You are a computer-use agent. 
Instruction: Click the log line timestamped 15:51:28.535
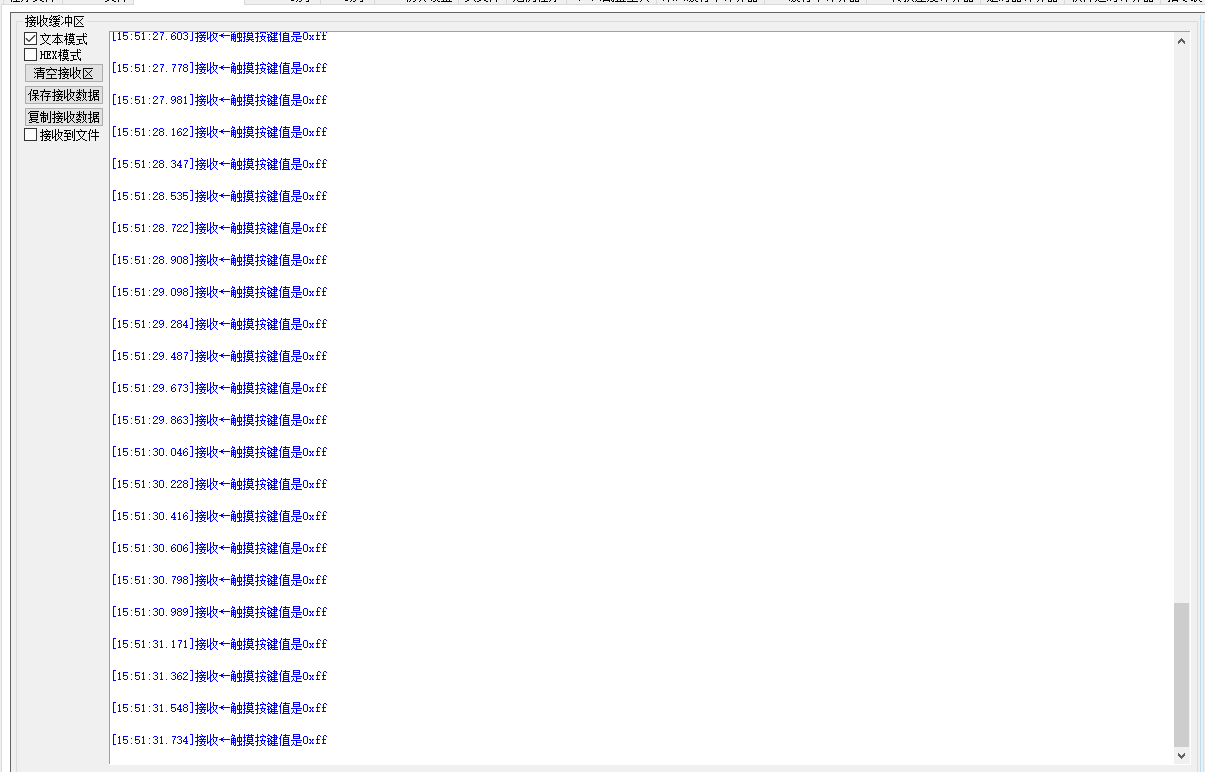(x=219, y=196)
